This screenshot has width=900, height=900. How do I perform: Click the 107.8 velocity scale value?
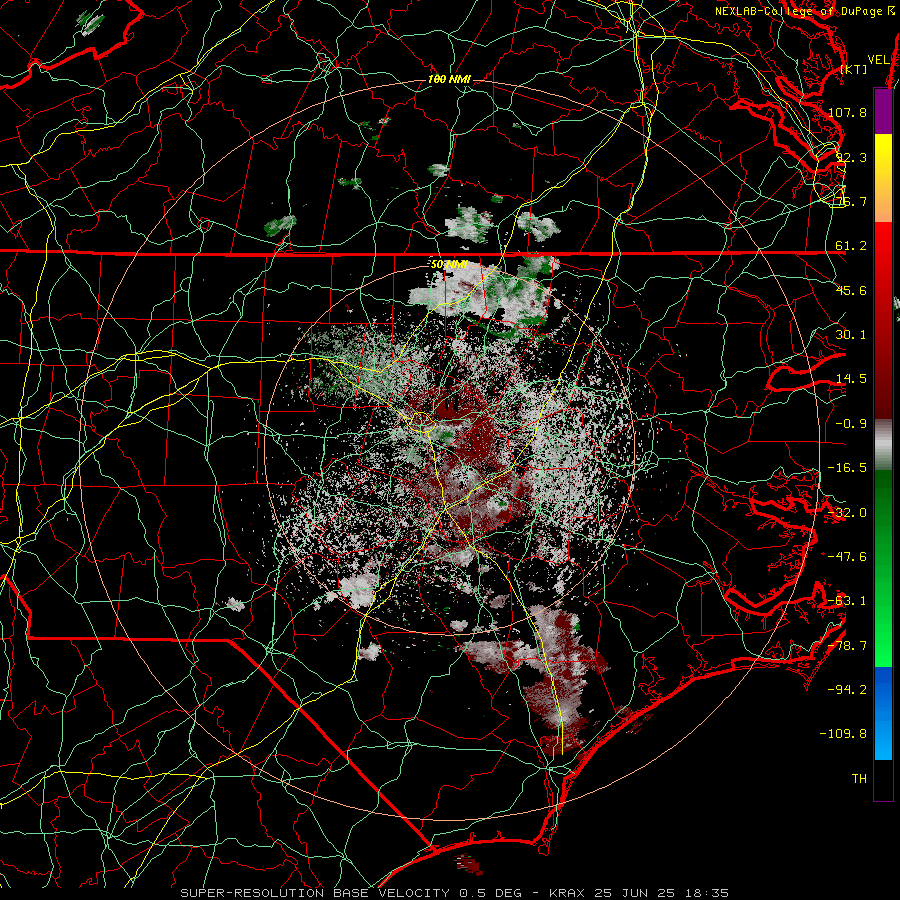[847, 112]
